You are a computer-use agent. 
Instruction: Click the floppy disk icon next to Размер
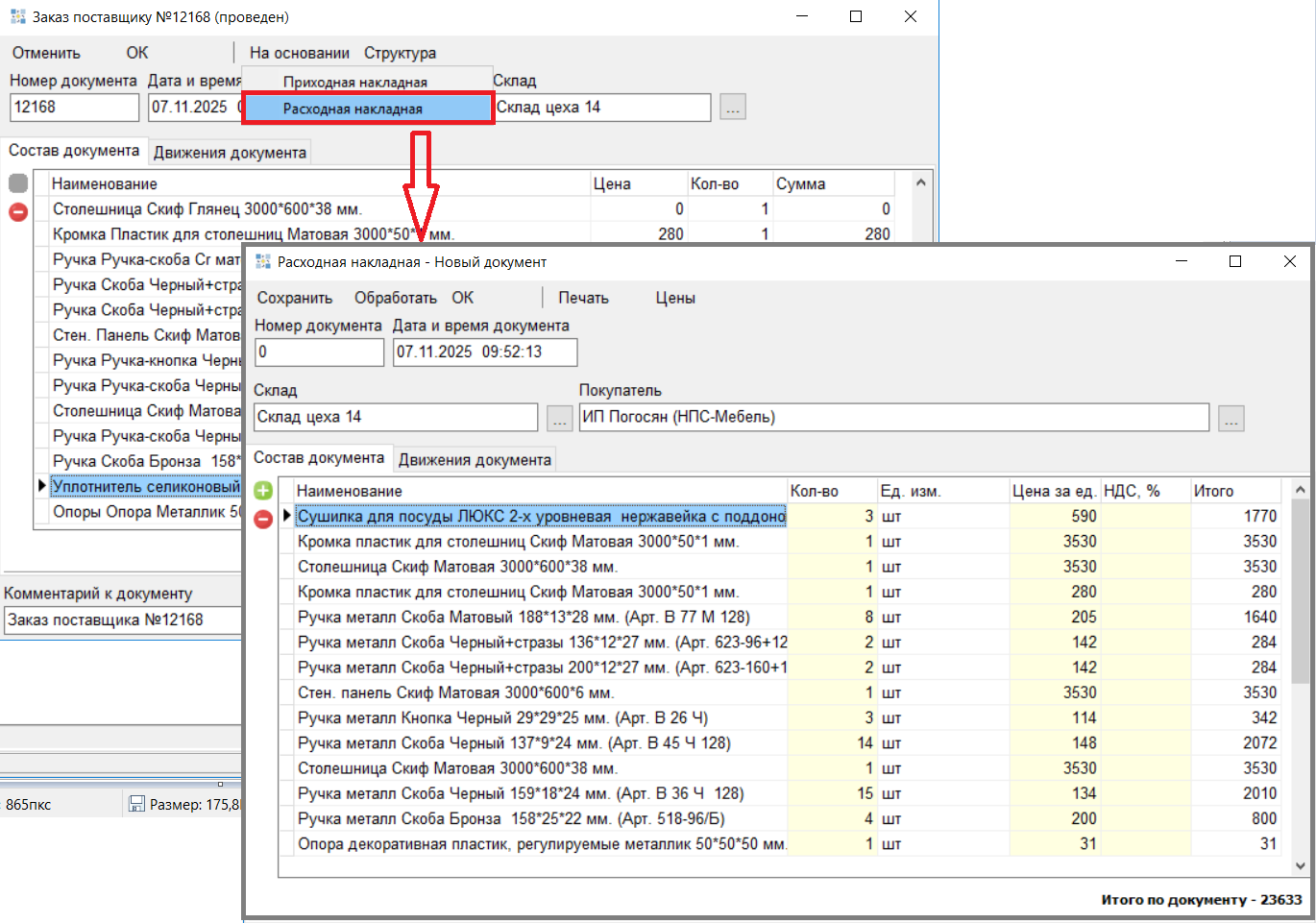click(x=136, y=804)
